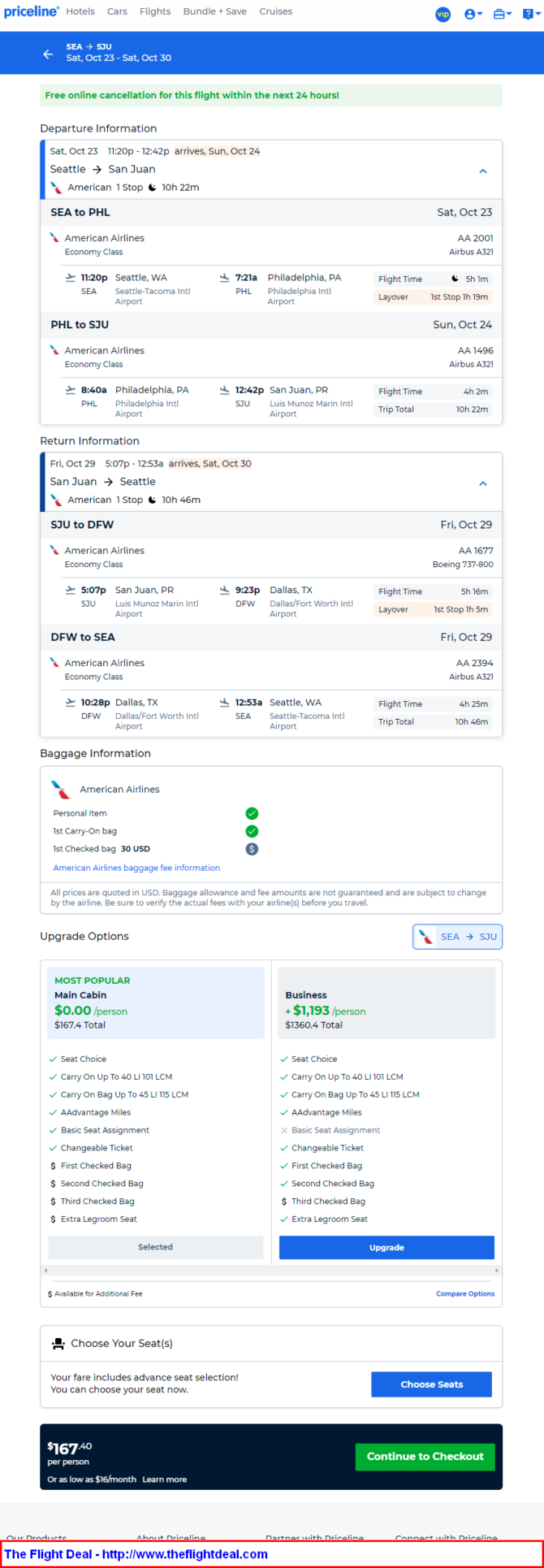Open the VIP badge icon
The height and width of the screenshot is (1568, 544).
tap(443, 14)
